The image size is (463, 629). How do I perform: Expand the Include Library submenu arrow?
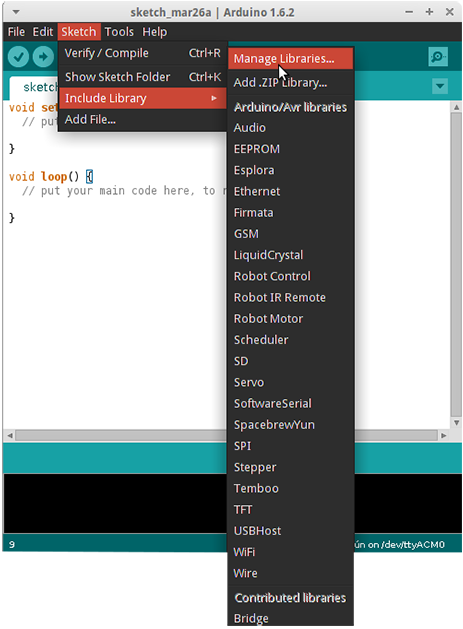214,98
